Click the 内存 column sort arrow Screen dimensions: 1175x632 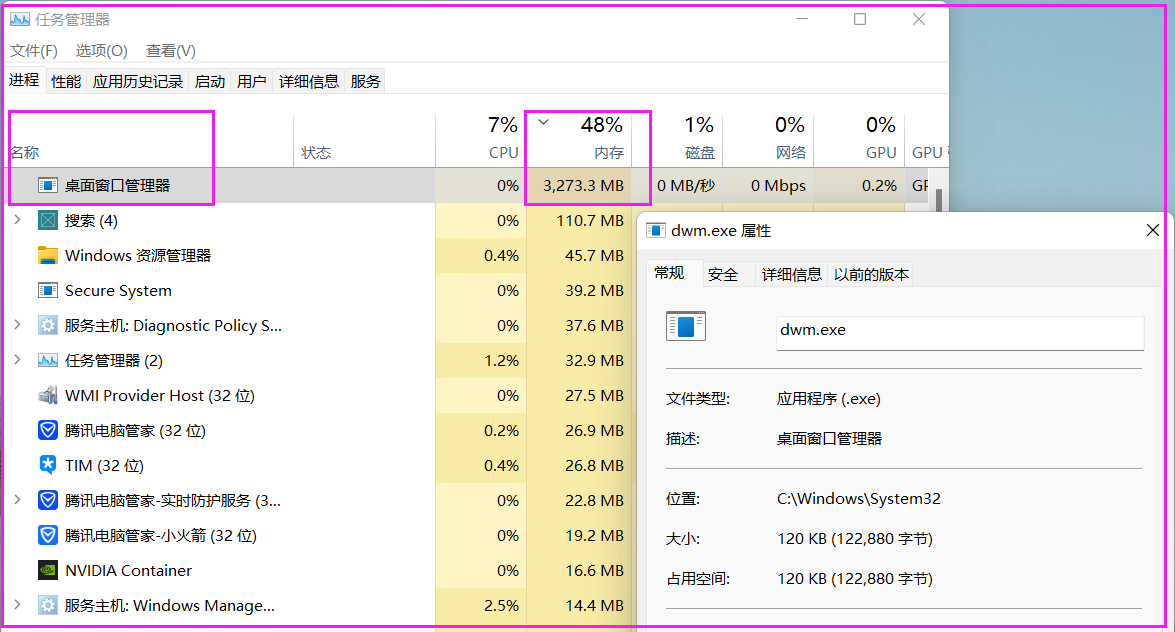tap(542, 122)
